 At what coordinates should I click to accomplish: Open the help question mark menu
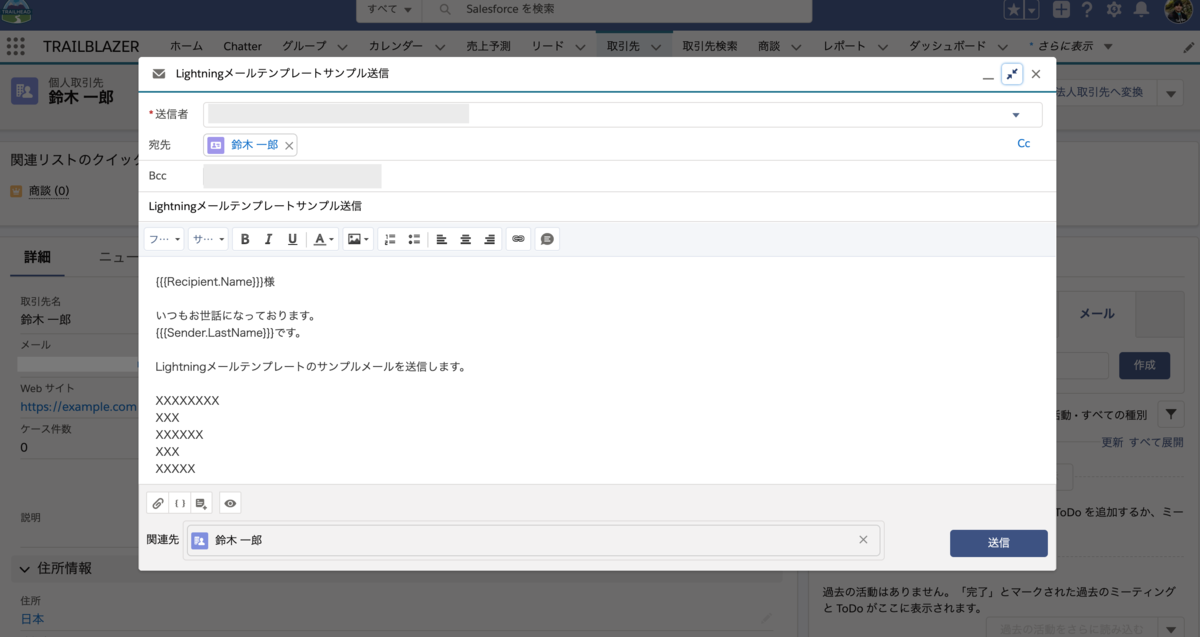(x=1087, y=10)
